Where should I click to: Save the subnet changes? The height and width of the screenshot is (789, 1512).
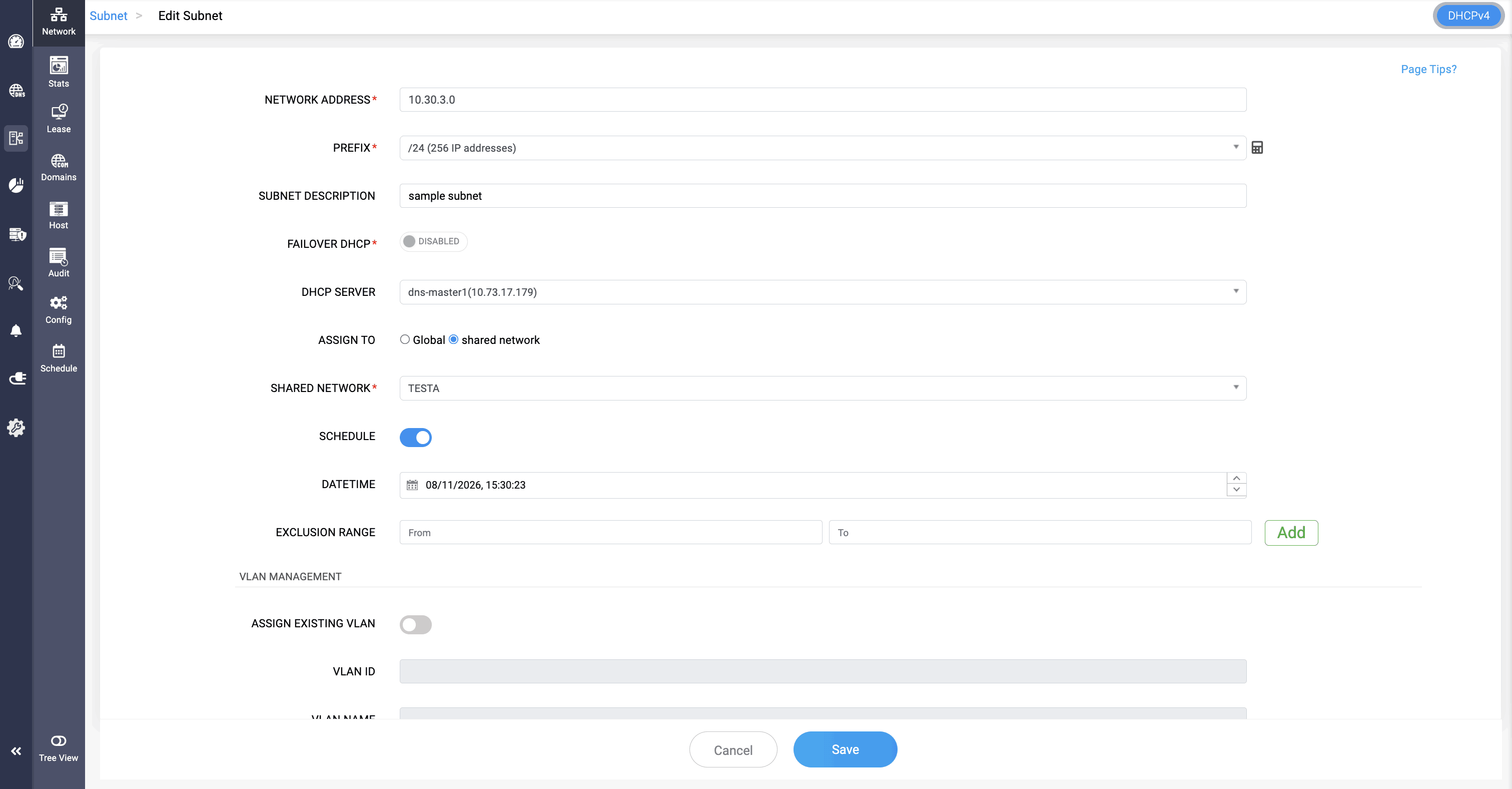845,749
